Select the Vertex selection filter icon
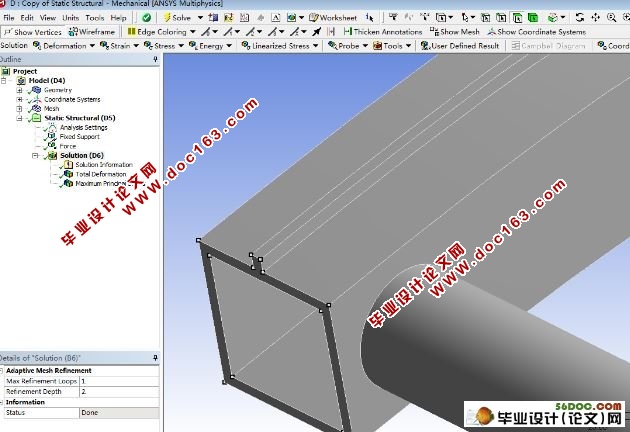The width and height of the screenshot is (630, 432). [x=485, y=18]
